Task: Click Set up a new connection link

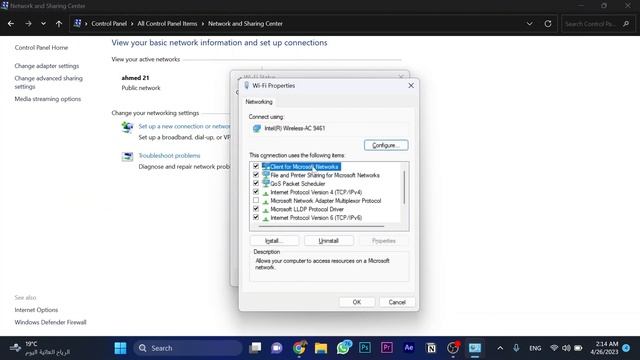Action: (x=184, y=126)
